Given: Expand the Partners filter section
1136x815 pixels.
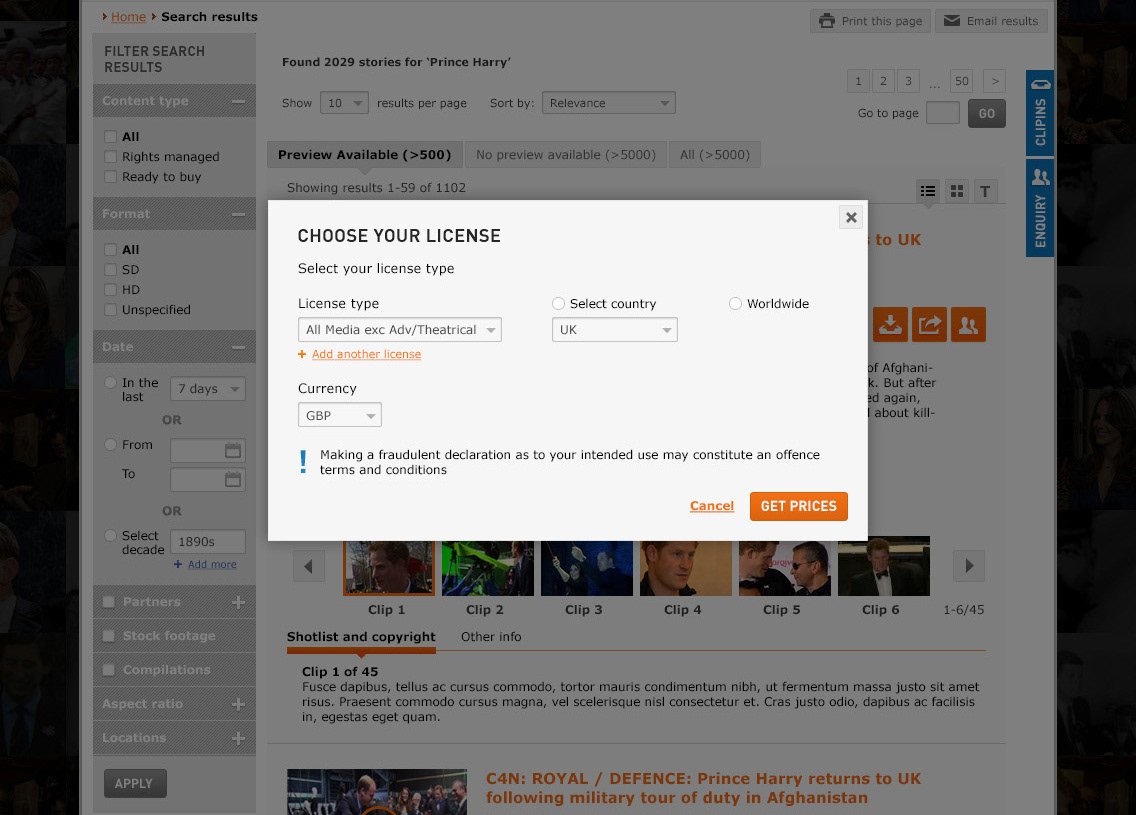Looking at the screenshot, I should [x=240, y=601].
